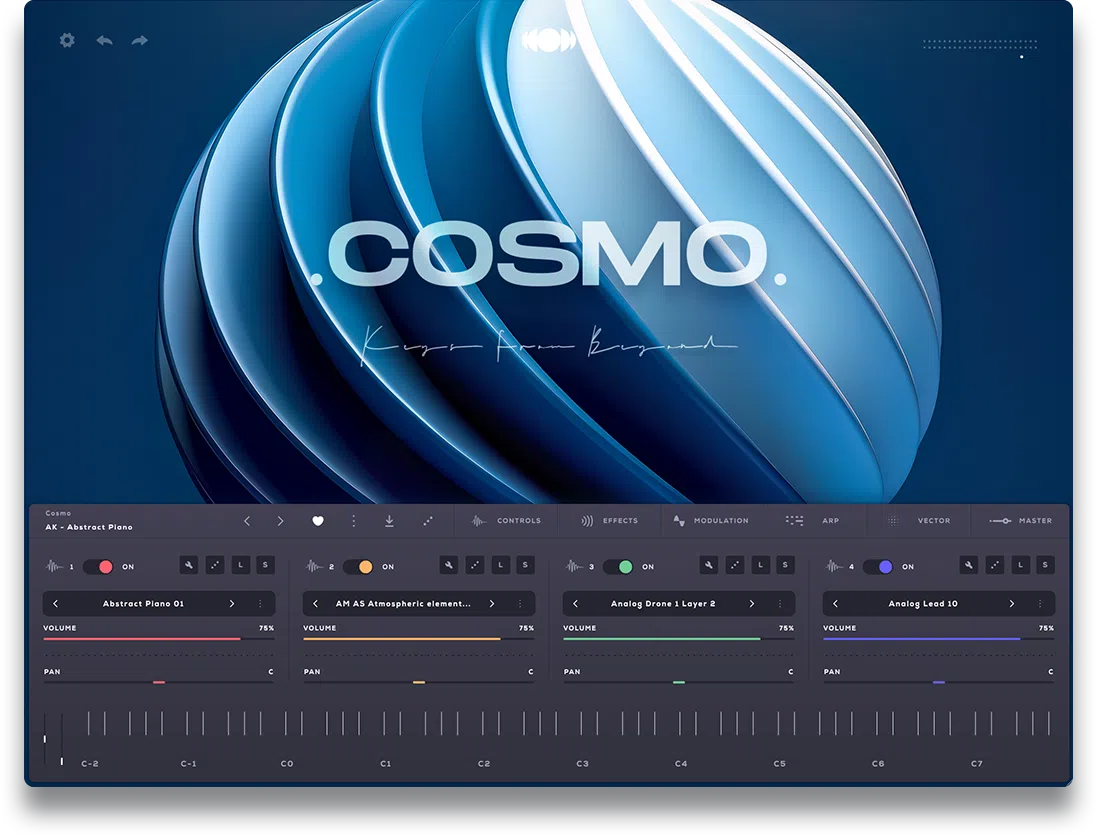Open the Modulation tab

713,521
